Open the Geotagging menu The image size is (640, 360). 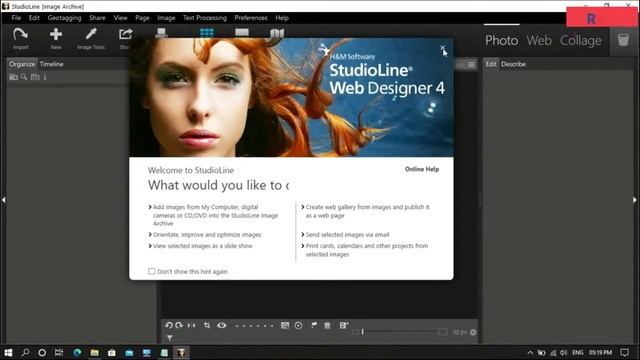click(64, 18)
